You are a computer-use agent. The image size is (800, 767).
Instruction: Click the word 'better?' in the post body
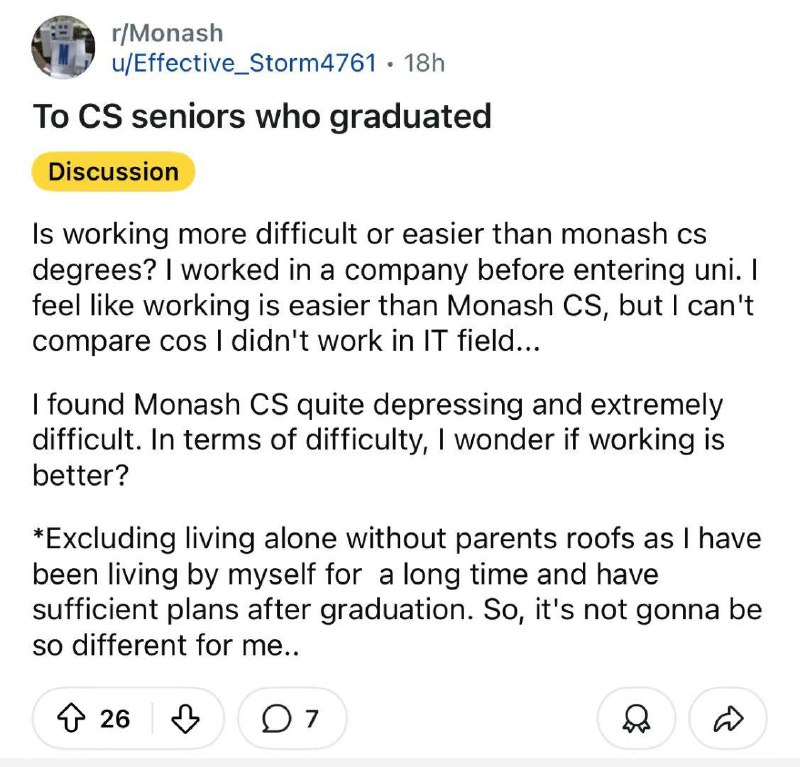click(x=80, y=475)
